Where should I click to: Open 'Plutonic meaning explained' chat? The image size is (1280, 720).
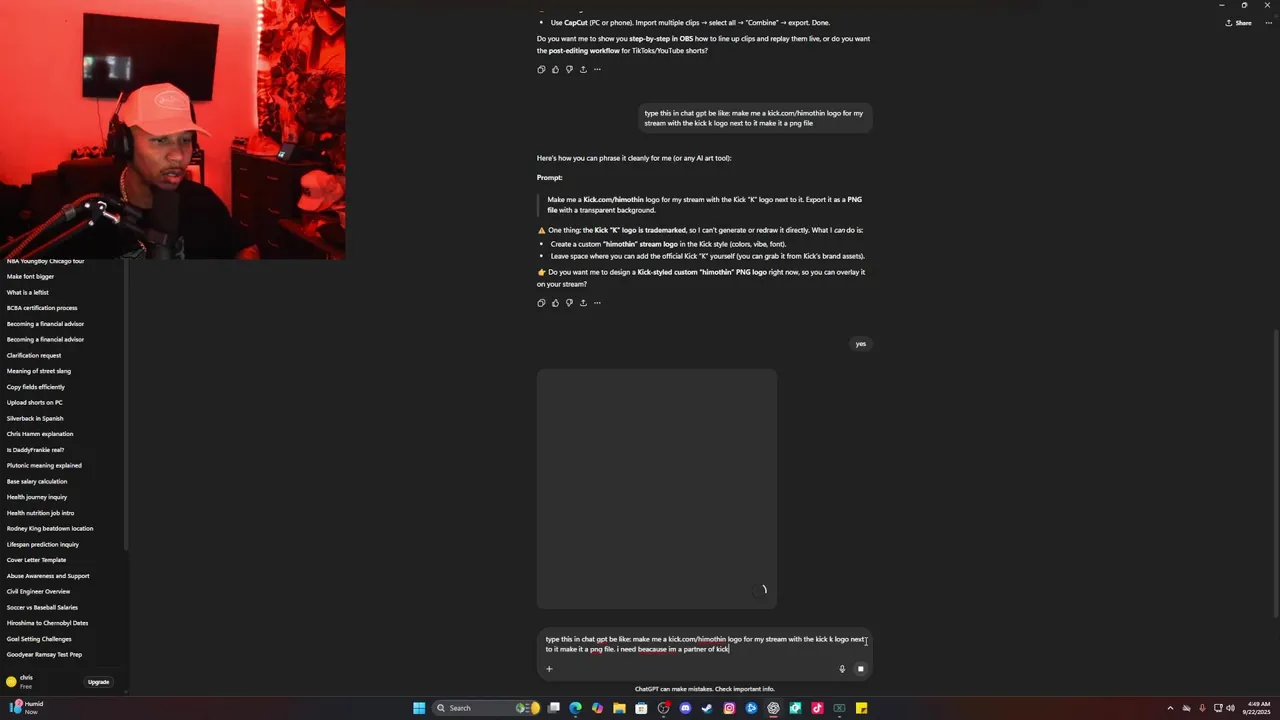[44, 466]
